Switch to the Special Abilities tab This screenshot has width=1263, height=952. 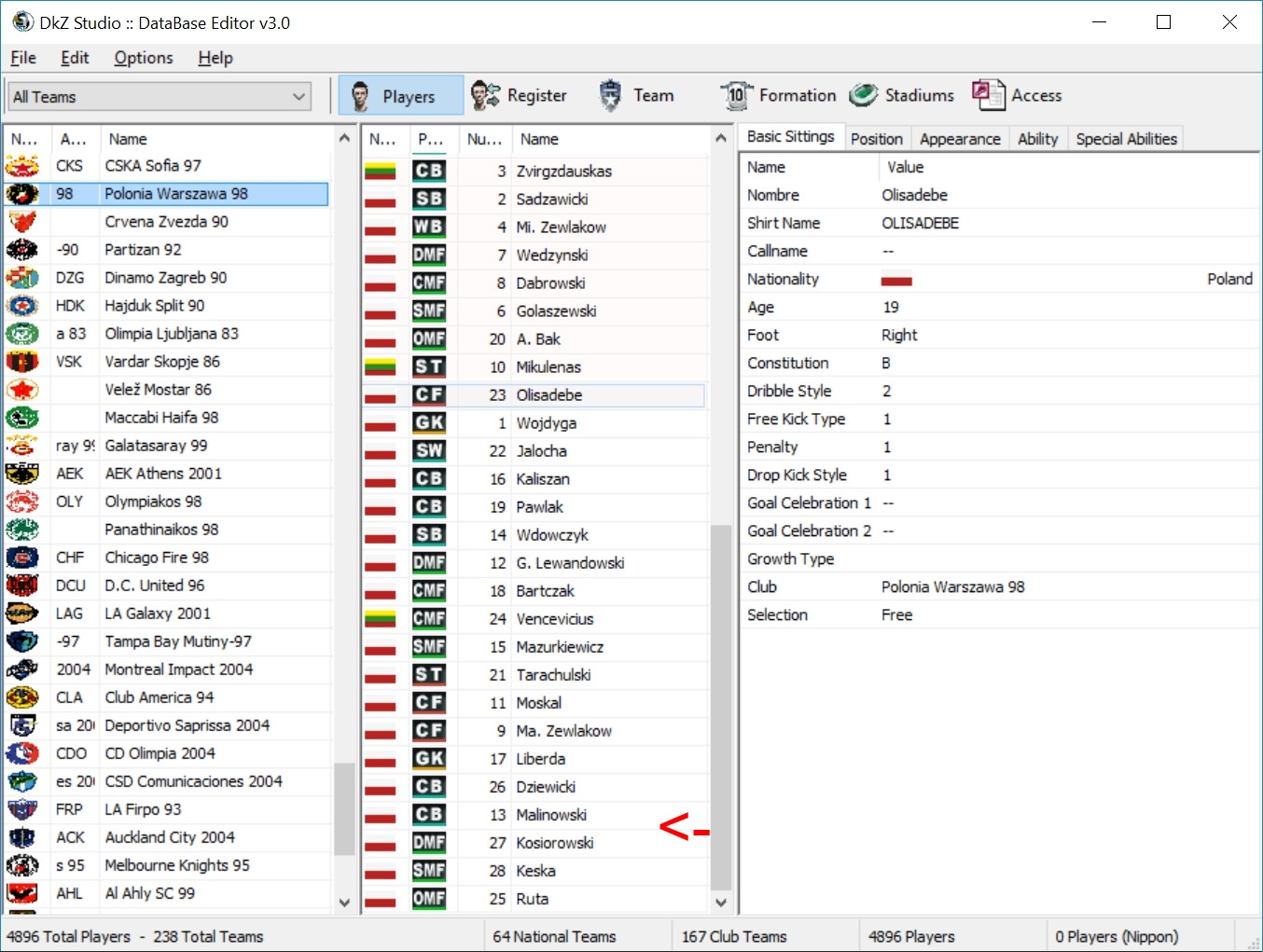1126,139
